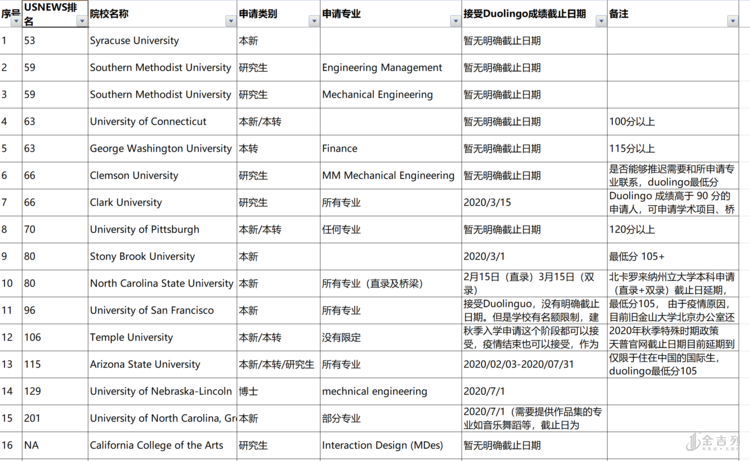
Task: Select the 2020/3/15 deadline cell
Action: point(487,203)
